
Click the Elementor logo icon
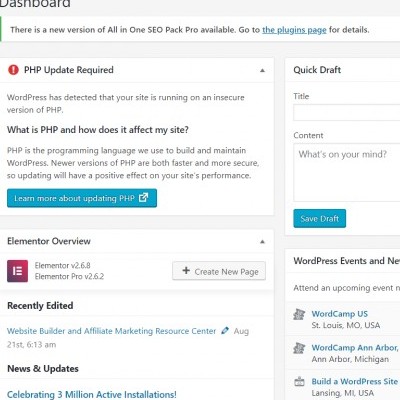coord(17,271)
